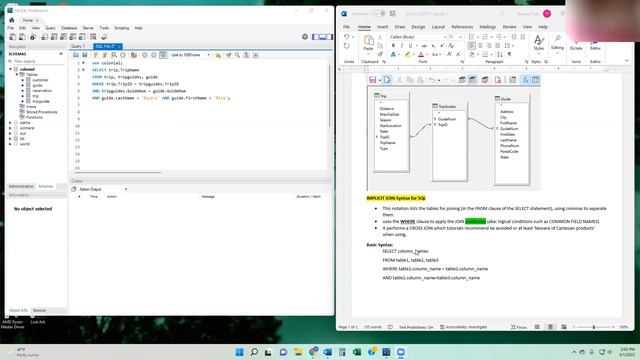
Task: Open the Scripting menu in Workbench
Action: pyautogui.click(x=122, y=28)
